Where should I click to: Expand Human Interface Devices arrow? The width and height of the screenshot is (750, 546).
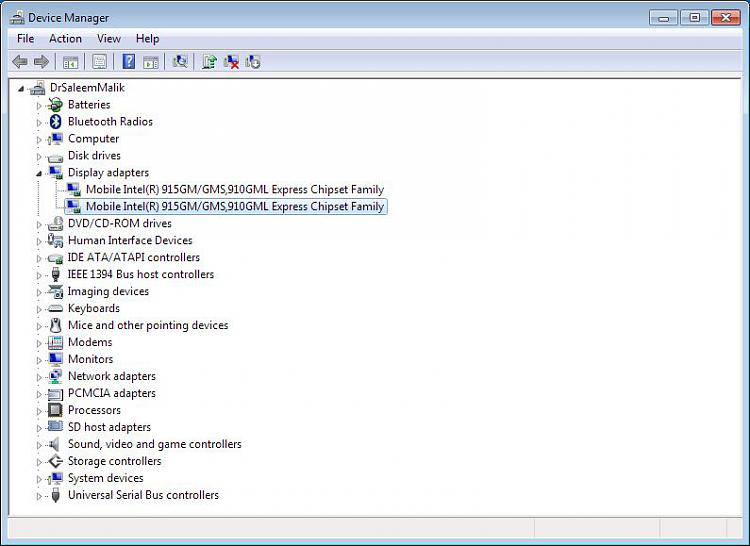(39, 241)
